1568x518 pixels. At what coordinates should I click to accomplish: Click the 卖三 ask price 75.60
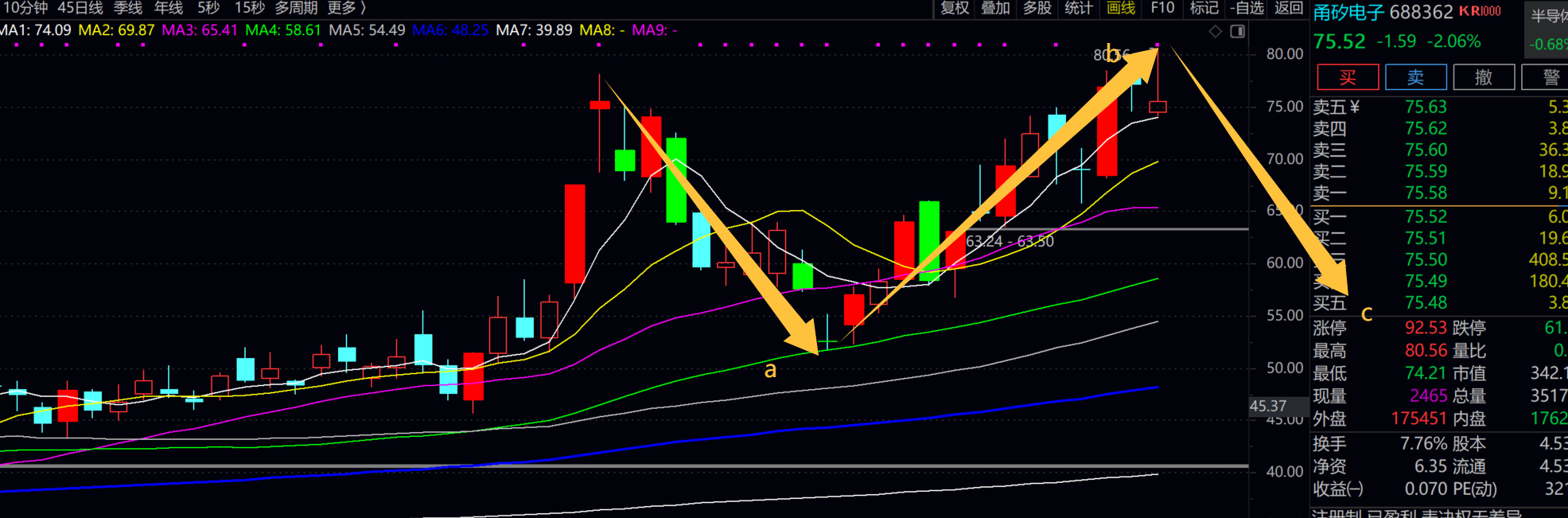pos(1426,150)
